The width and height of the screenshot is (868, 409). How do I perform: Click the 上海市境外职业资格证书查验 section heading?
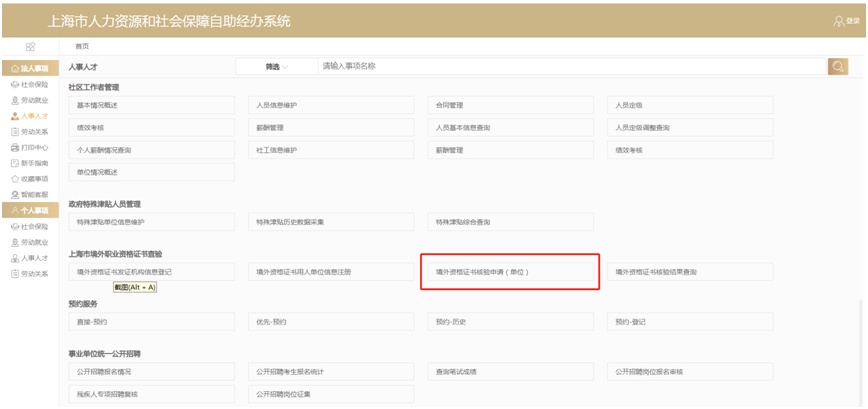tap(115, 254)
